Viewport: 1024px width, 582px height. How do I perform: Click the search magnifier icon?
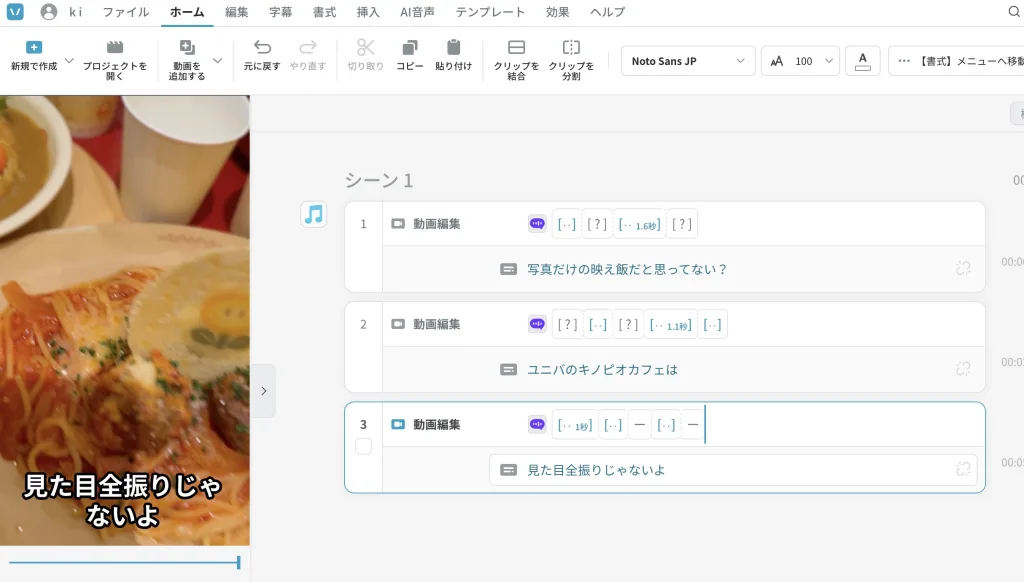pyautogui.click(x=1014, y=12)
